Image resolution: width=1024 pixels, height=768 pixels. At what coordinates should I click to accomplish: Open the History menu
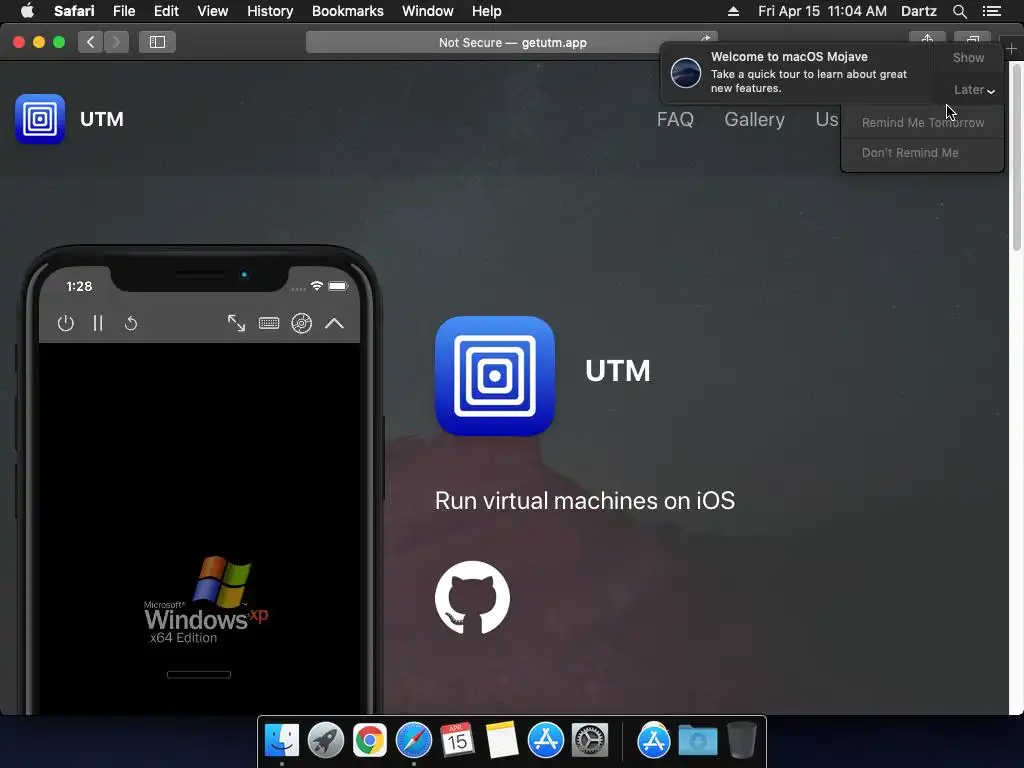pos(270,11)
